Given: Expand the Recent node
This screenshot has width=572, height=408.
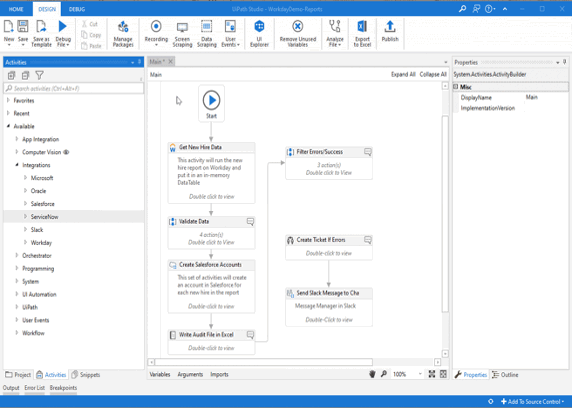Looking at the screenshot, I should (8, 113).
